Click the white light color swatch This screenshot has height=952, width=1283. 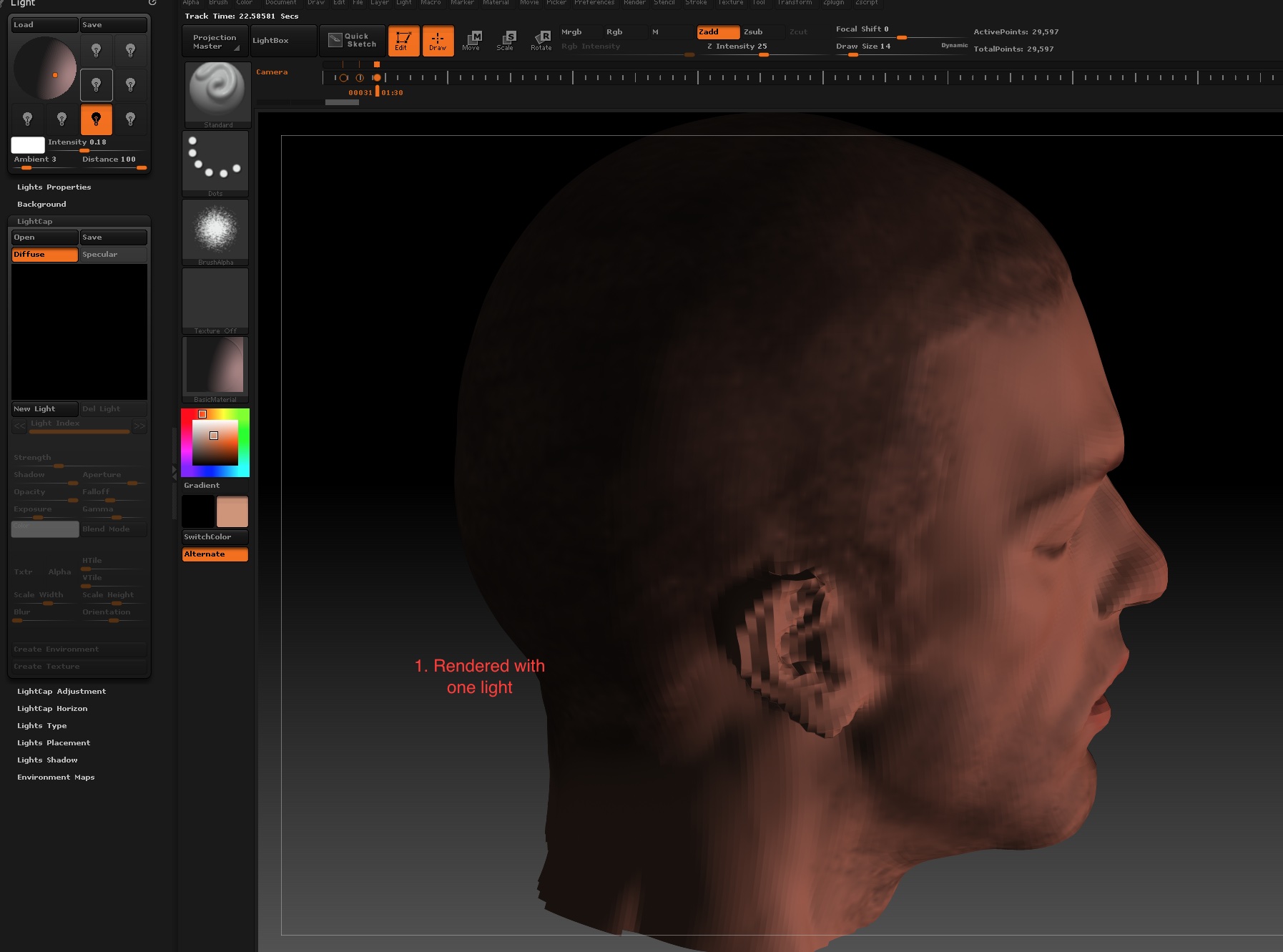coord(28,145)
